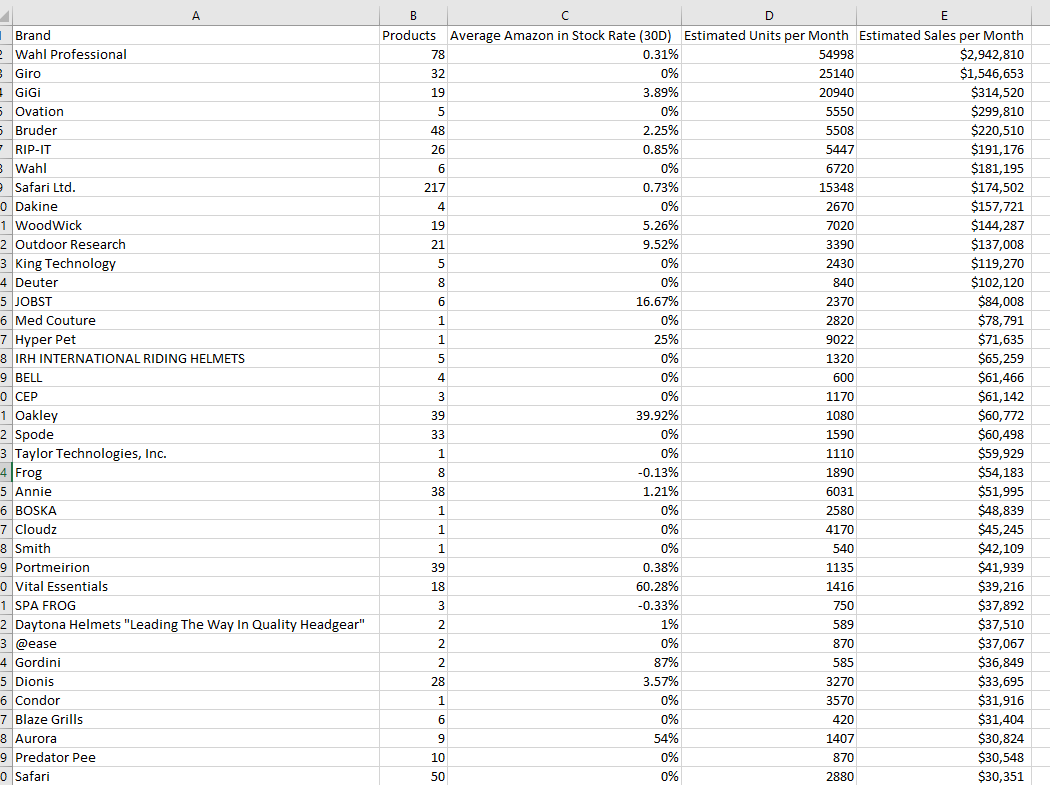The width and height of the screenshot is (1050, 785).
Task: Select the Wahl Professional brand cell
Action: [196, 54]
